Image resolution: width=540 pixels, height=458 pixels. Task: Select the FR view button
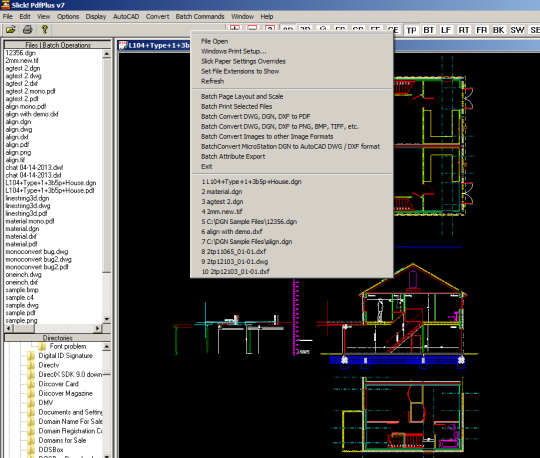[x=481, y=30]
